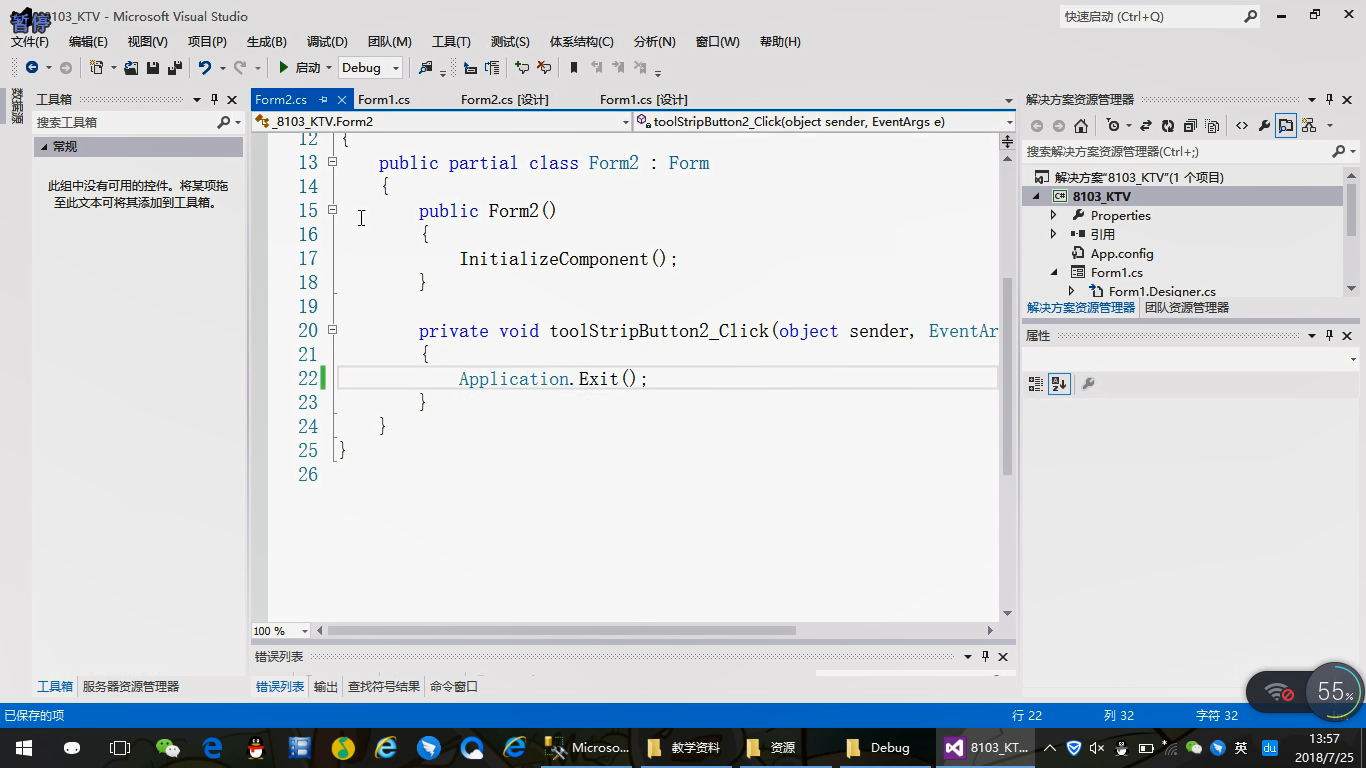Switch to the Form1.cs [设计] tab
This screenshot has width=1366, height=768.
coord(643,99)
